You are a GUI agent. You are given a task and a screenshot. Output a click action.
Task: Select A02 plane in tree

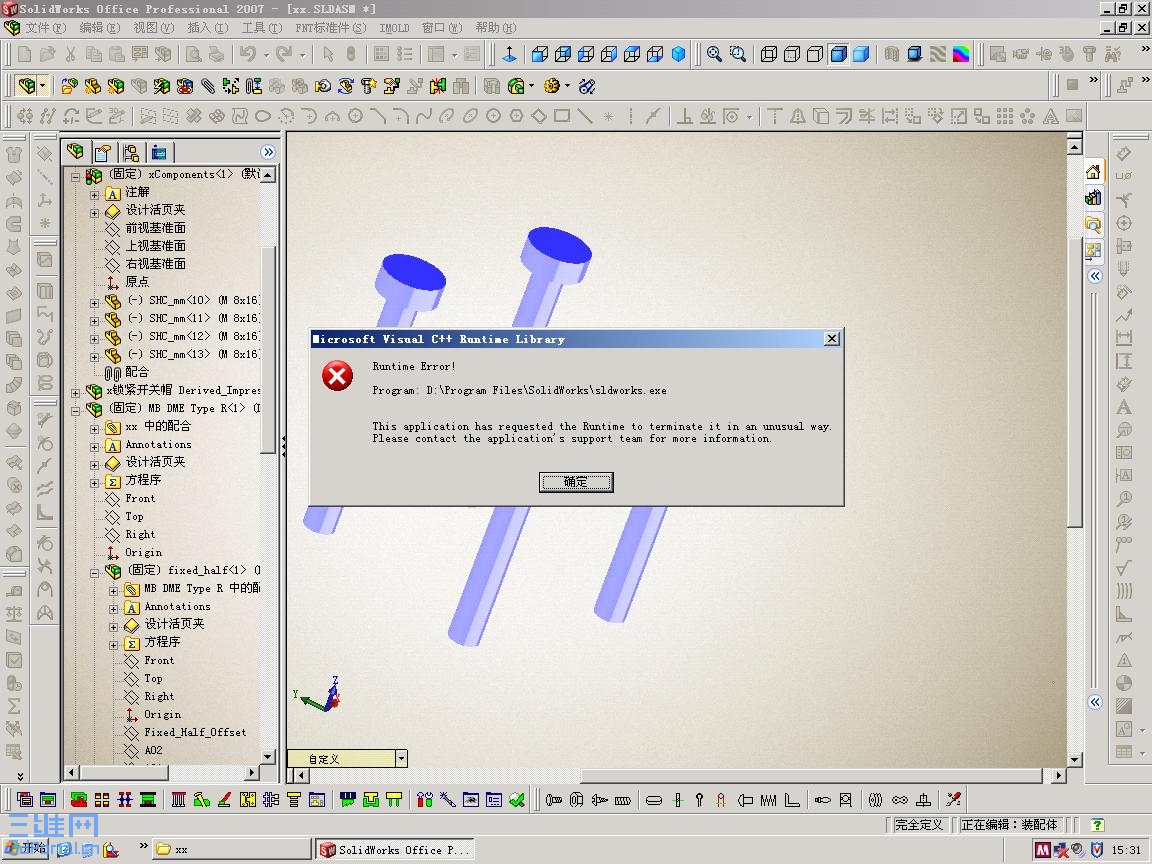(x=154, y=750)
